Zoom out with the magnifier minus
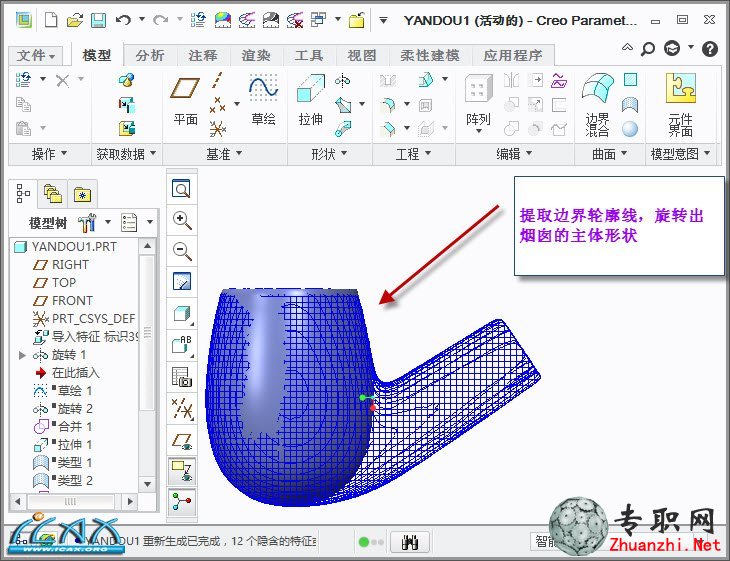730x561 pixels. coord(182,251)
